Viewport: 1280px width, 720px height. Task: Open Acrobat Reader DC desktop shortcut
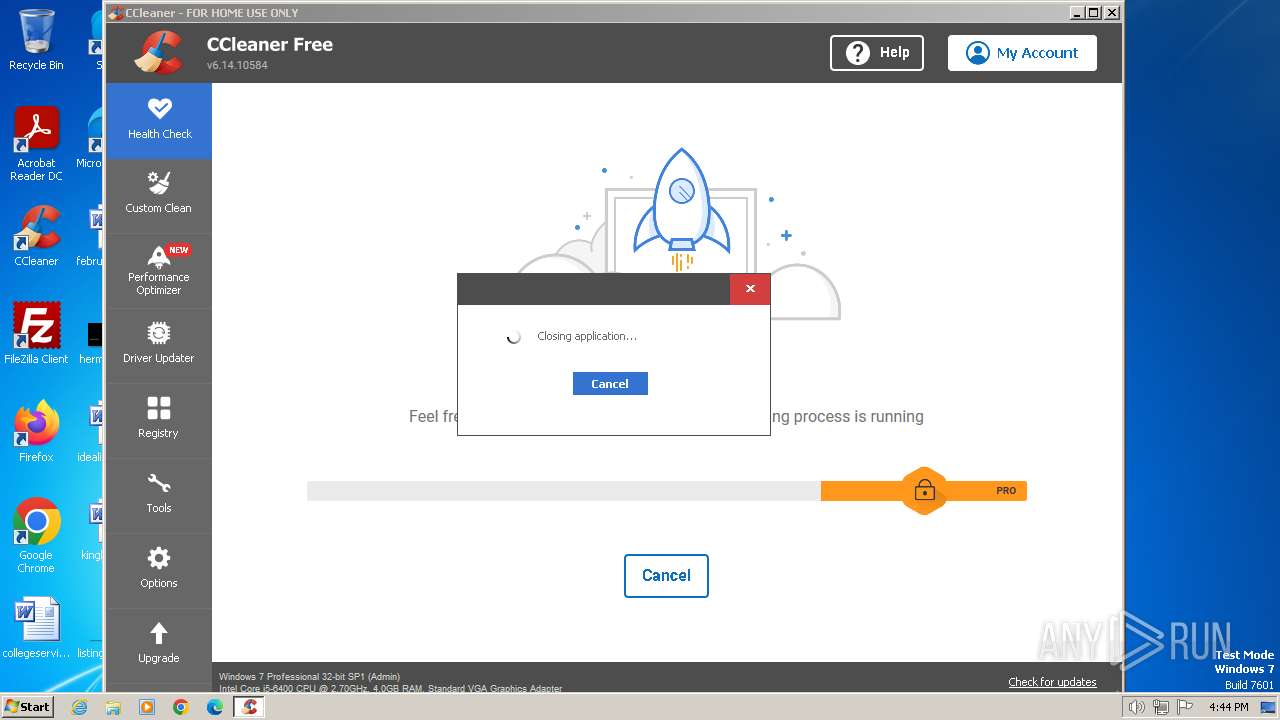pos(36,144)
